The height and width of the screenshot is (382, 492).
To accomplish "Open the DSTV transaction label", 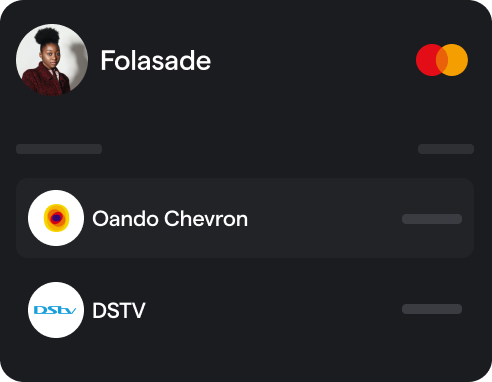I will pos(119,310).
